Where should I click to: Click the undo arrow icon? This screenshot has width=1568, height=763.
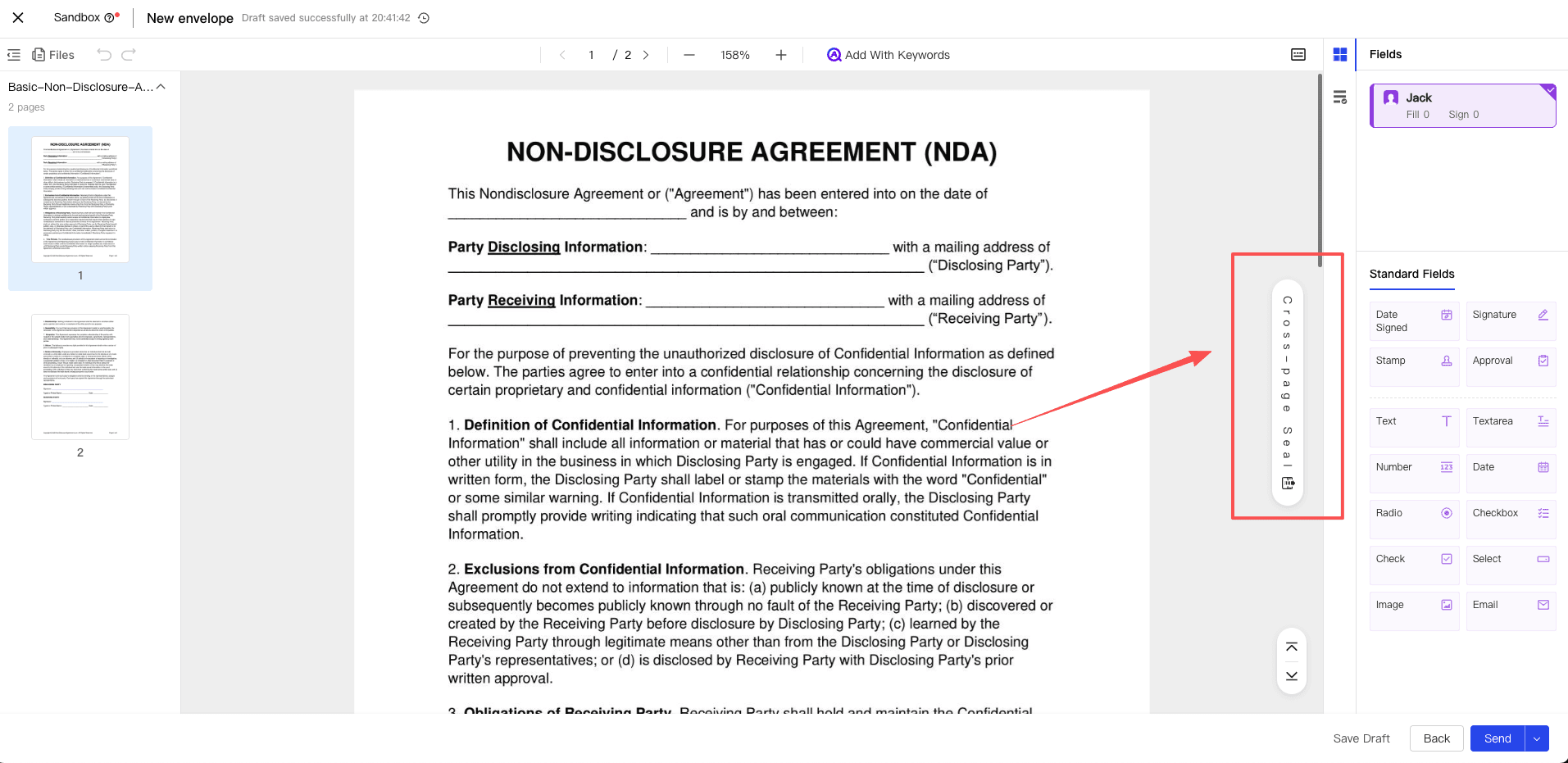[104, 55]
